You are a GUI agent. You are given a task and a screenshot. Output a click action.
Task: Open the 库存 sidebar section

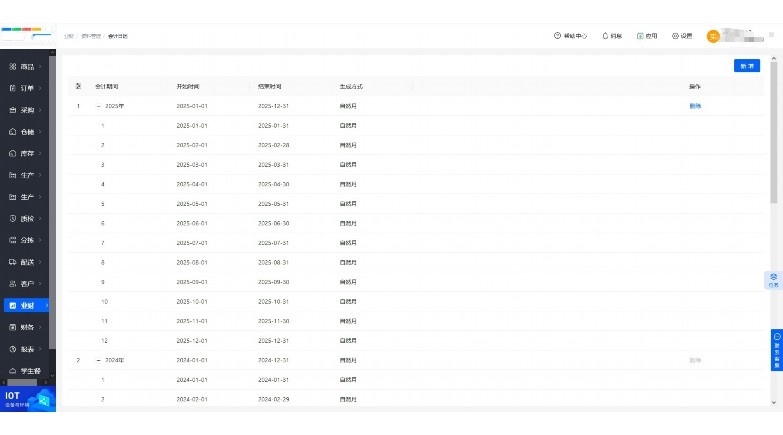pos(24,153)
